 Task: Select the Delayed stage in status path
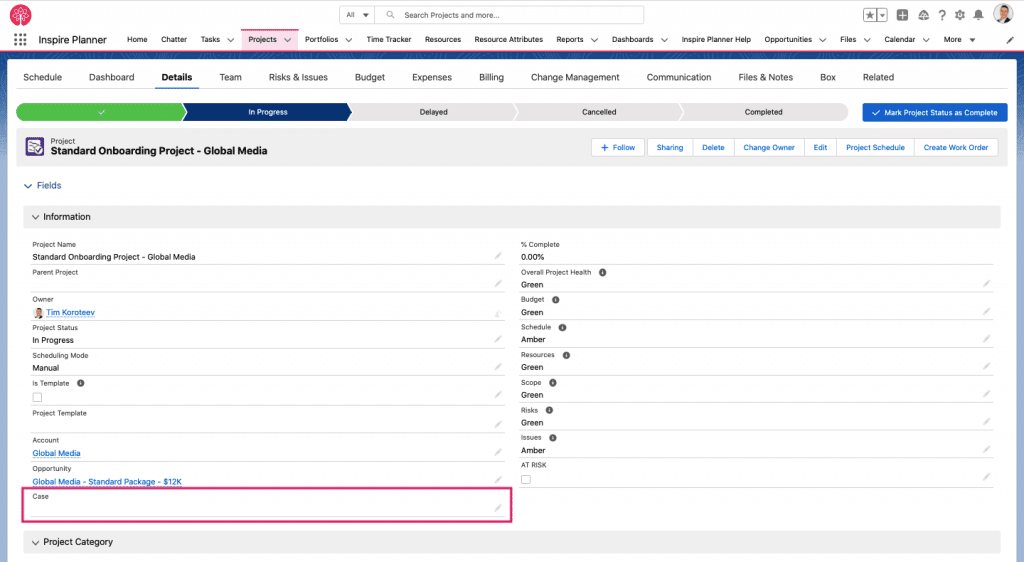tap(432, 112)
